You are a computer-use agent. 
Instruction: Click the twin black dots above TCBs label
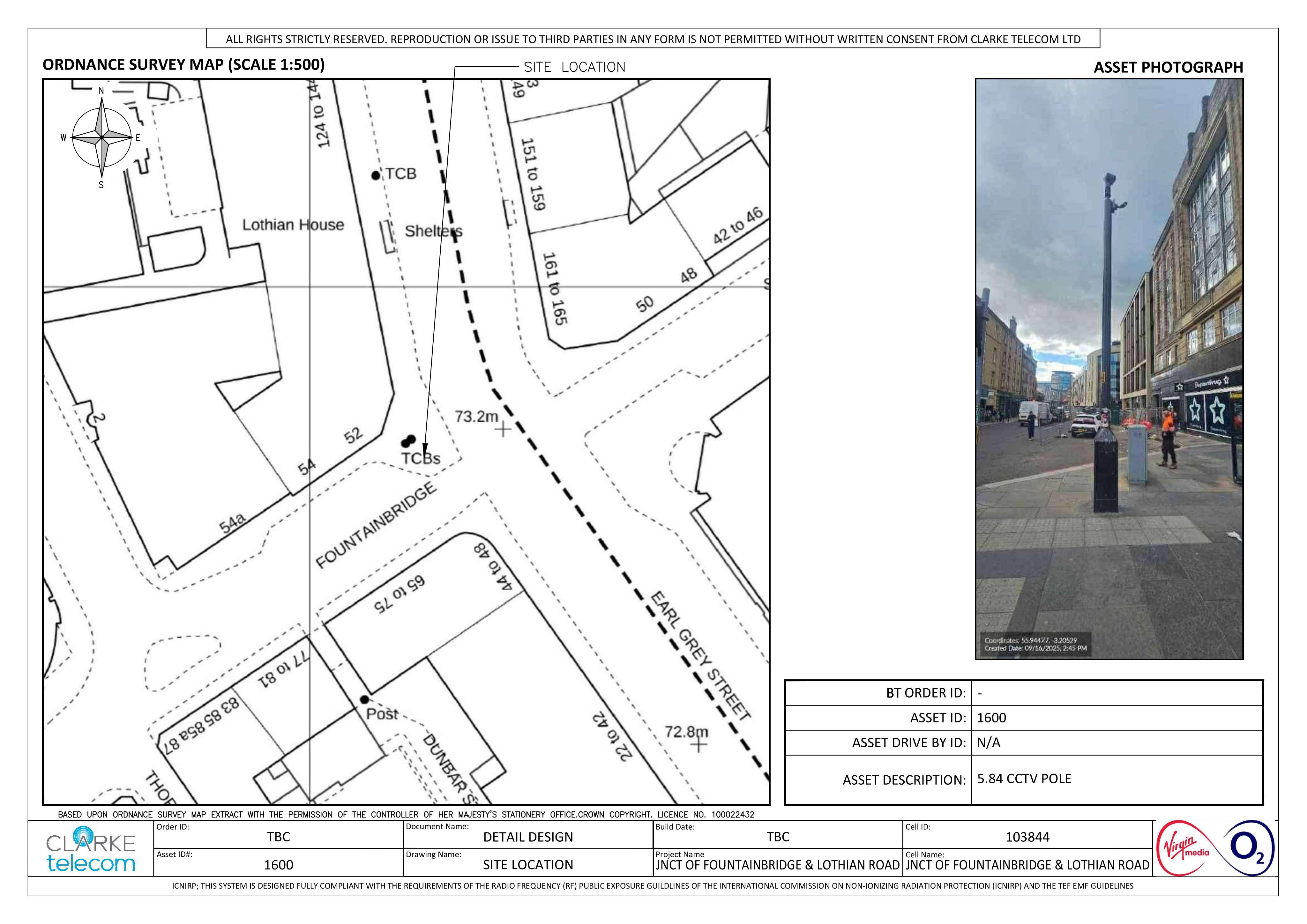(x=408, y=441)
